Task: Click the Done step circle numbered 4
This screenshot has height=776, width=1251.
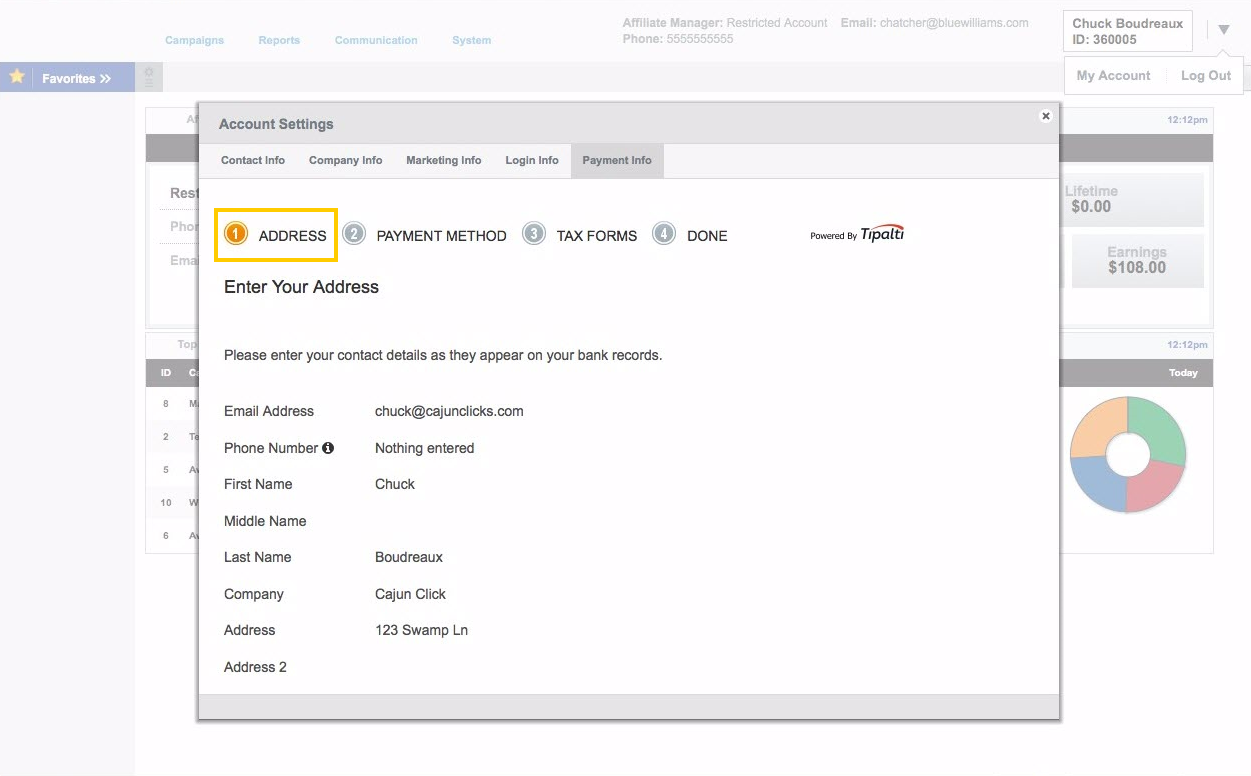Action: [663, 232]
